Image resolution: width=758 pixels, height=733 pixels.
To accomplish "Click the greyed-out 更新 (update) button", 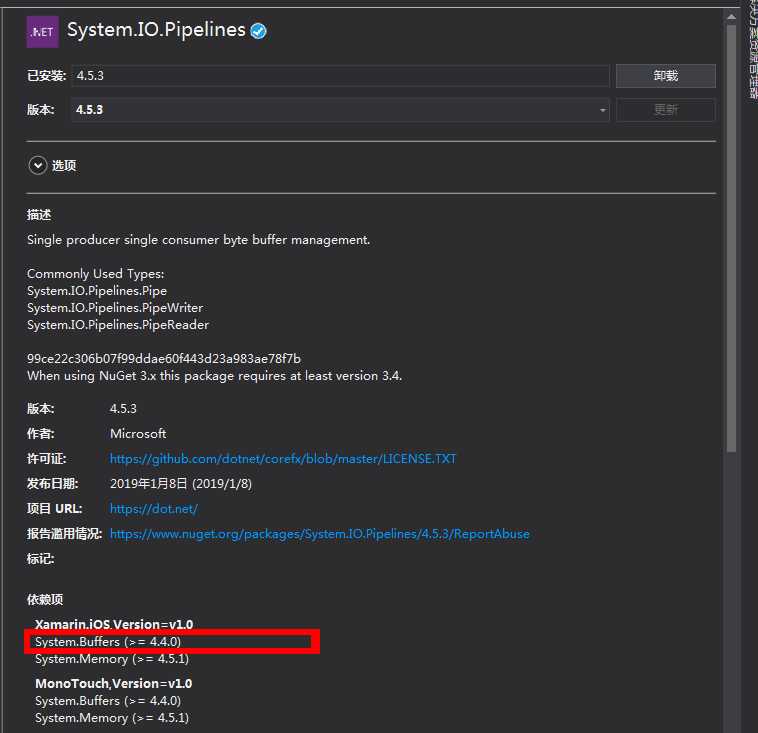I will coord(666,110).
